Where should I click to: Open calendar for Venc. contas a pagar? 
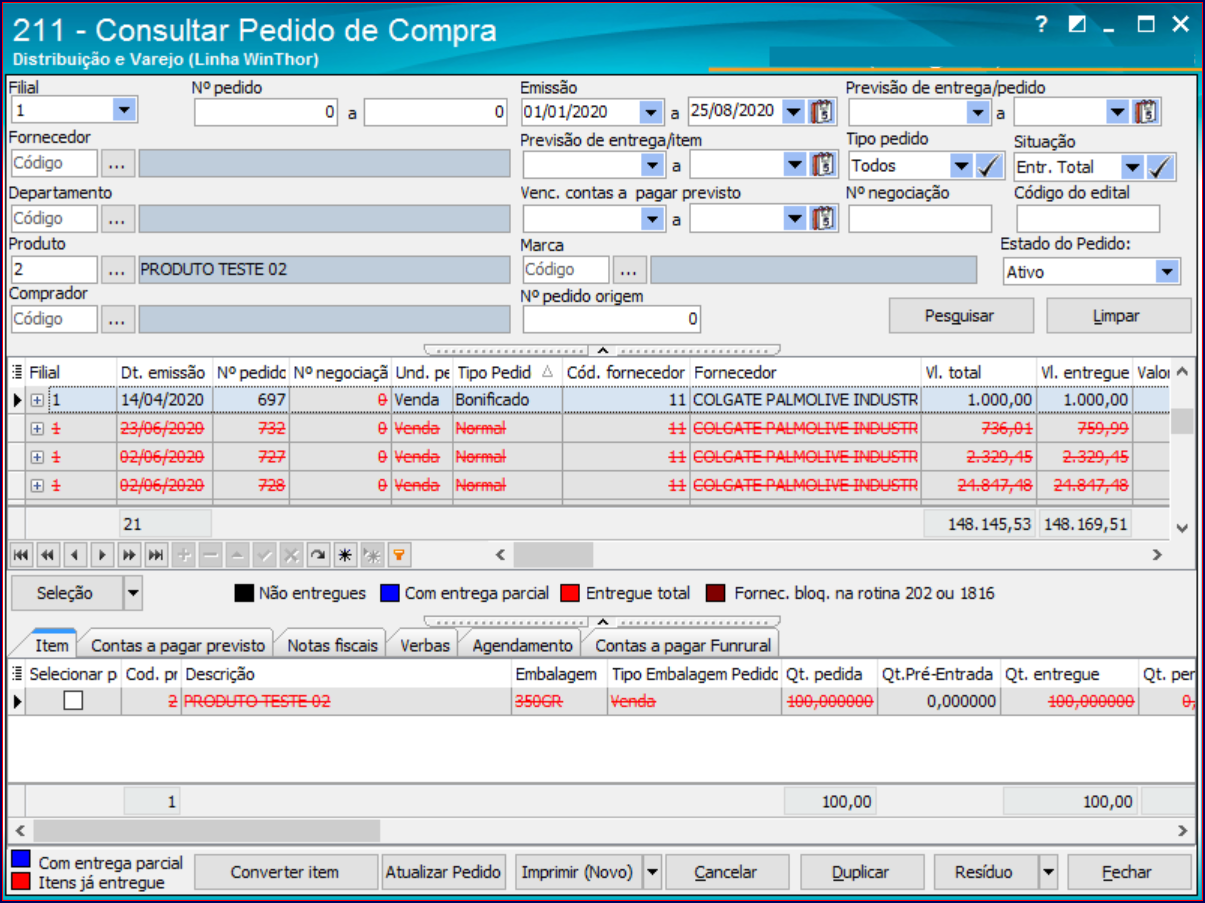822,217
